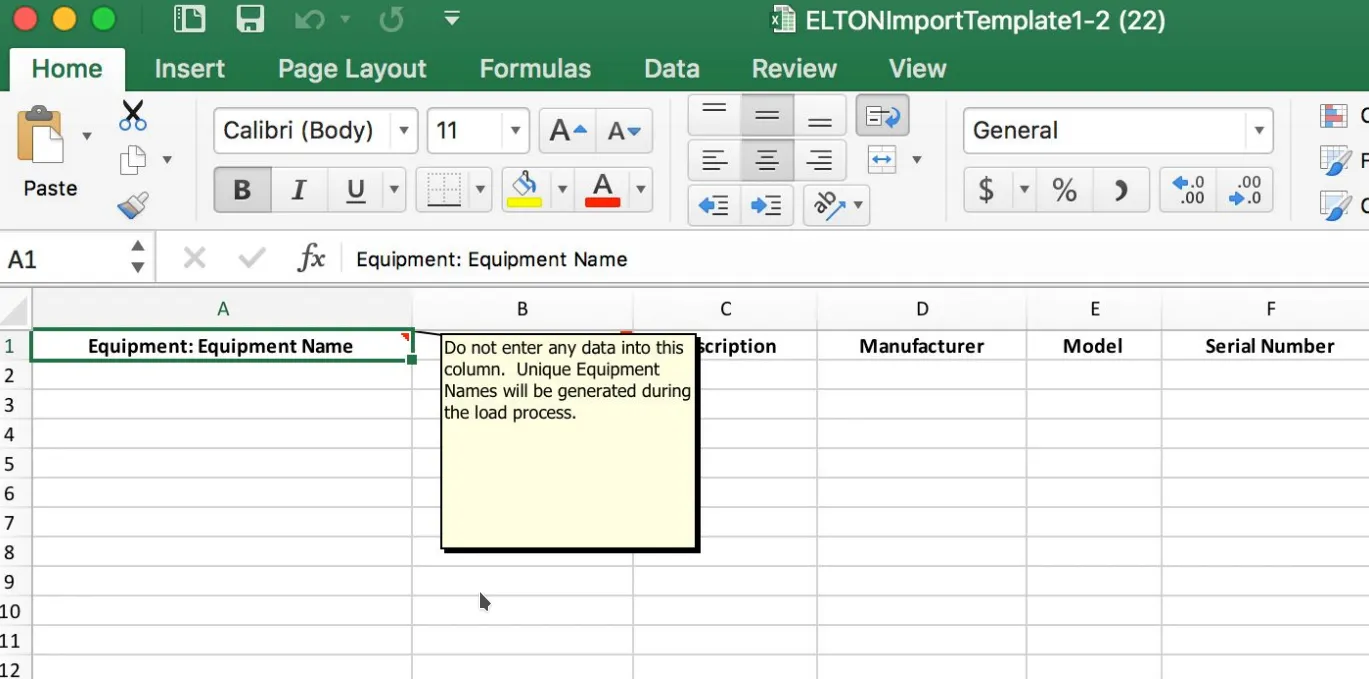Screen dimensions: 1369x679
Task: Open the View tab
Action: click(x=917, y=69)
